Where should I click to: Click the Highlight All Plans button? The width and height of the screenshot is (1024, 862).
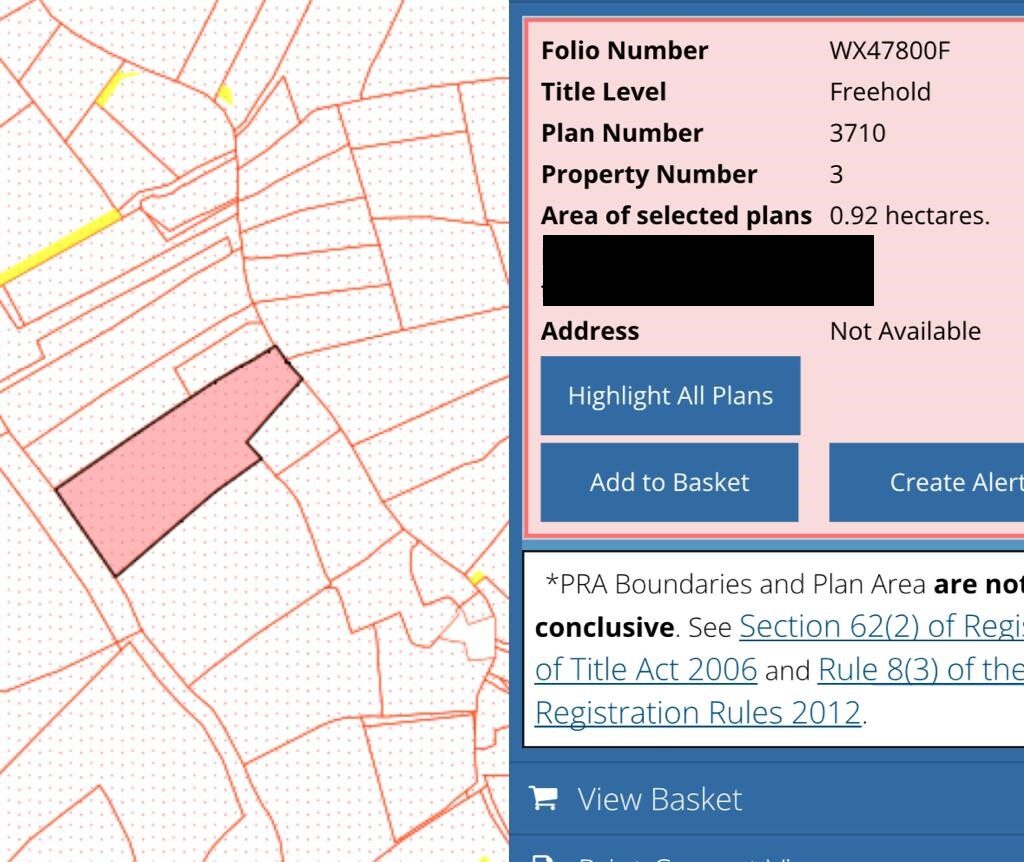coord(670,396)
